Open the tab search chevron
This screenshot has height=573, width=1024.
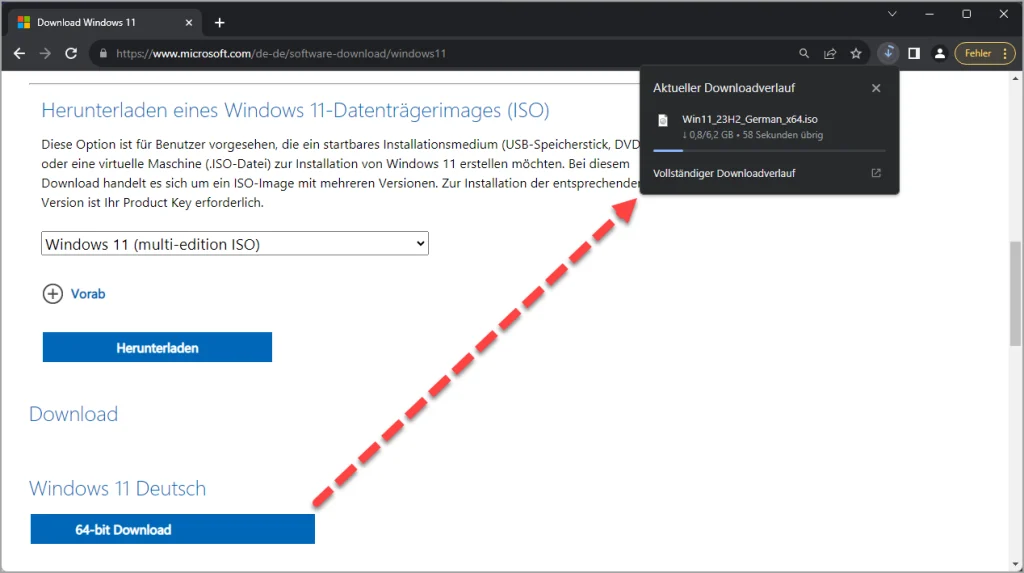click(x=892, y=14)
